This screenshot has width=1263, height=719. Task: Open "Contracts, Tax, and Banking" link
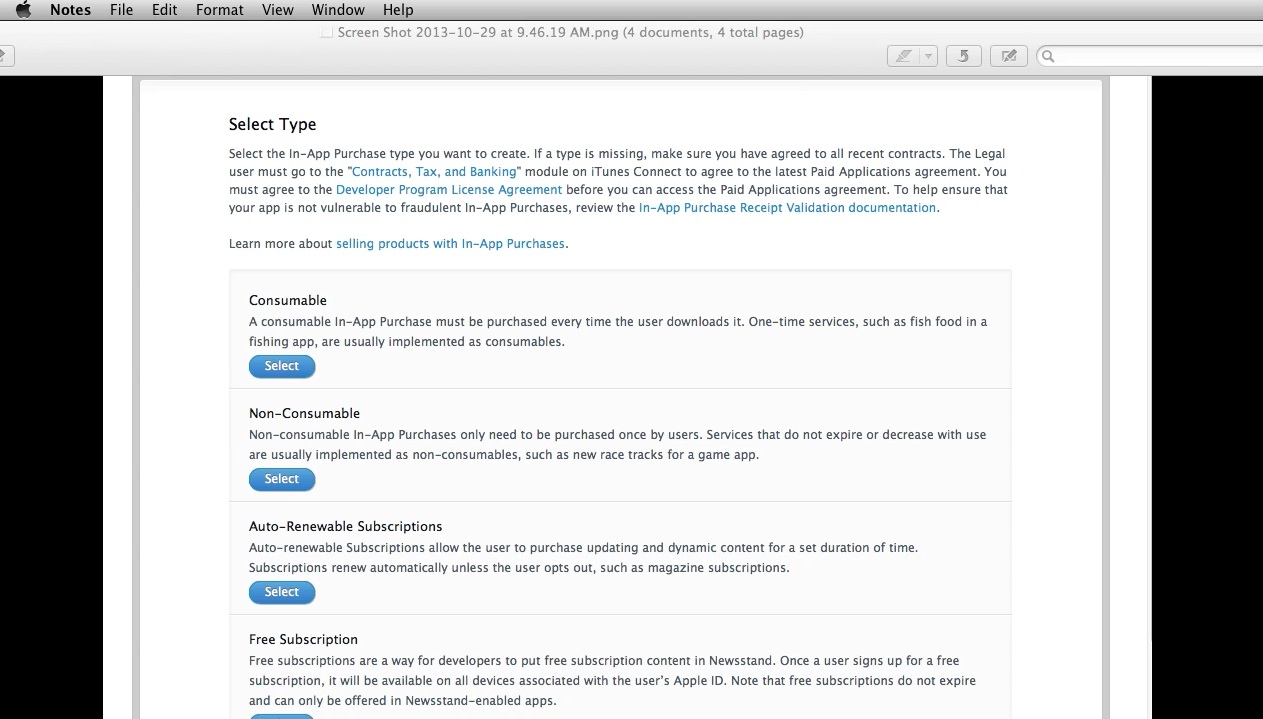pos(434,172)
